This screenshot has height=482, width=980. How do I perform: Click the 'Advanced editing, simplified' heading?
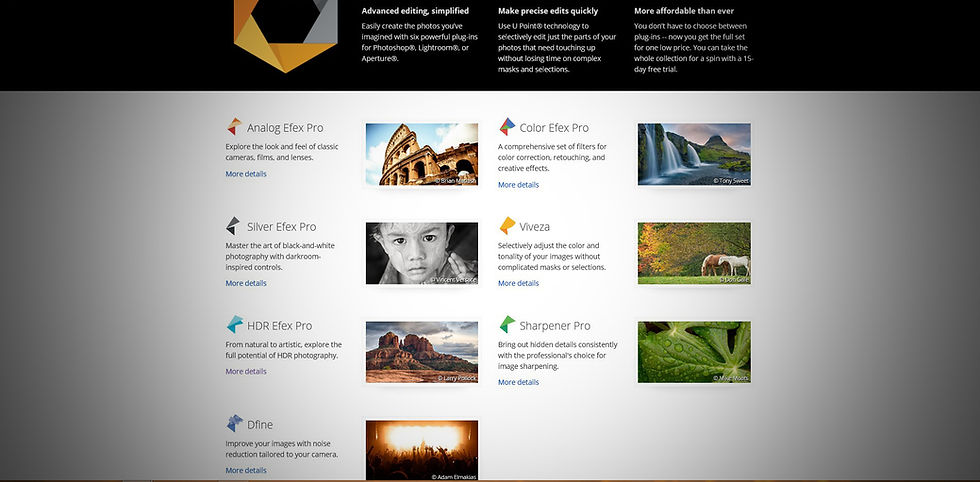pyautogui.click(x=415, y=11)
